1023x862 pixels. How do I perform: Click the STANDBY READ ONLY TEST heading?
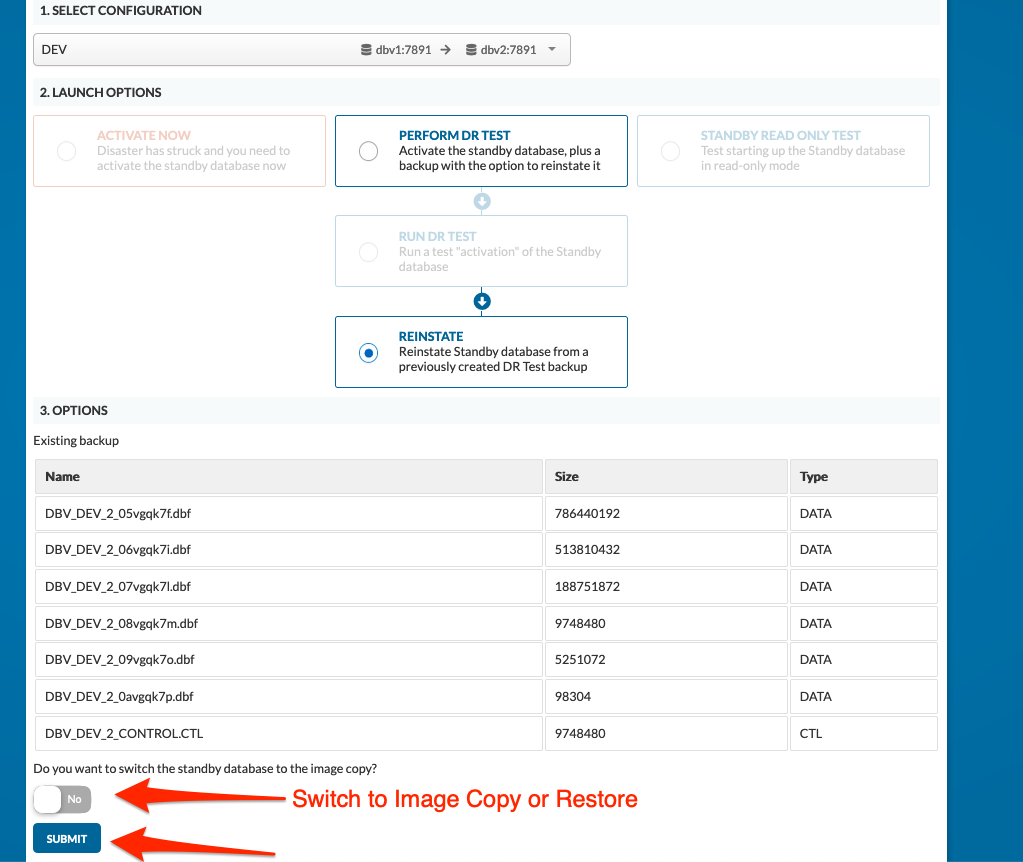[x=781, y=136]
